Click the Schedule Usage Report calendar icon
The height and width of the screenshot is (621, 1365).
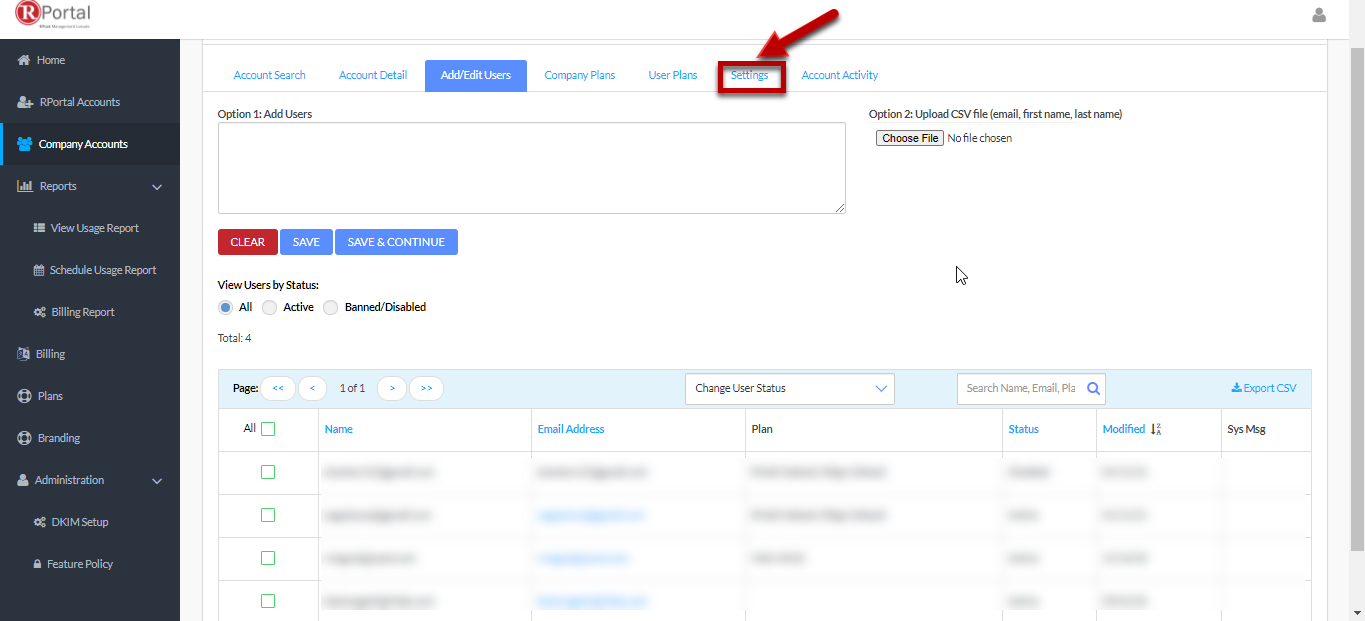pyautogui.click(x=39, y=270)
